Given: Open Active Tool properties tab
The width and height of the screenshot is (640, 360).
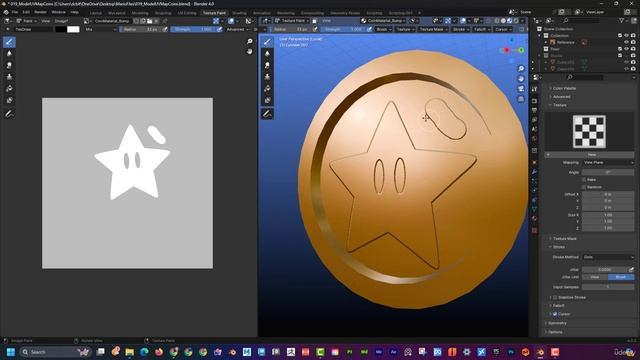Looking at the screenshot, I should point(534,89).
